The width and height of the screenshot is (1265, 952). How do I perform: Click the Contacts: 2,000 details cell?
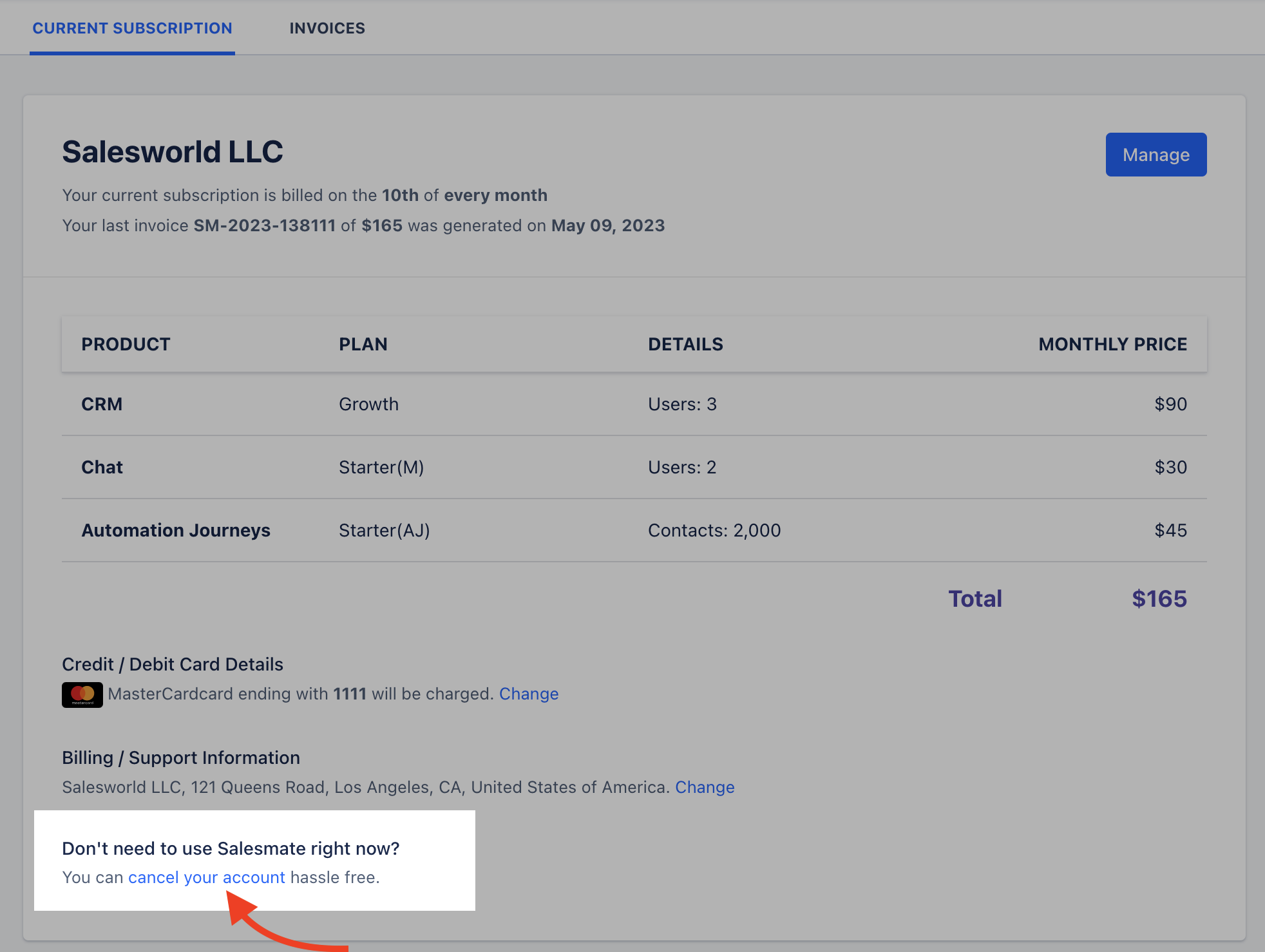[714, 530]
